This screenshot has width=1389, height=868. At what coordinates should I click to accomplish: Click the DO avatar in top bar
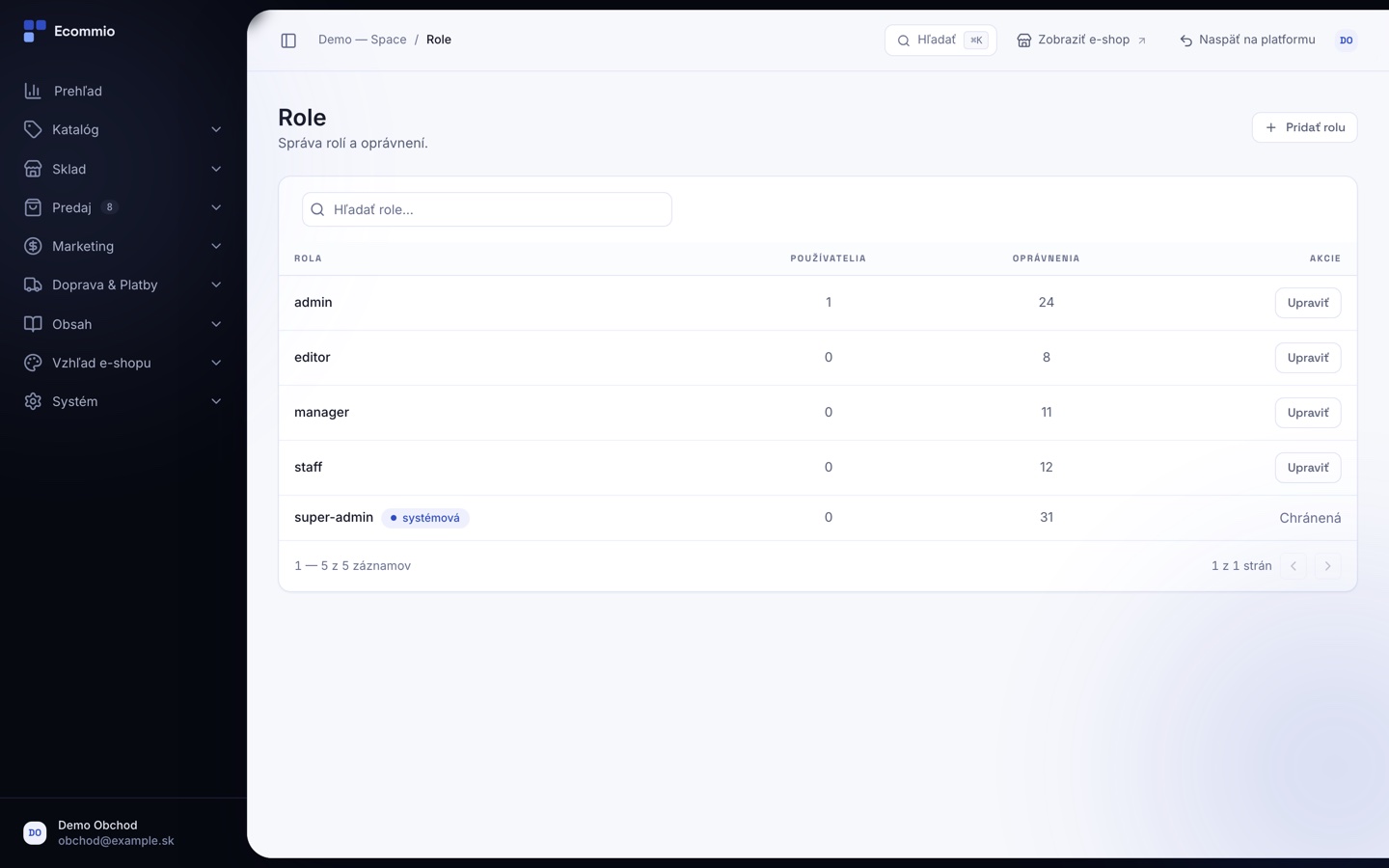pos(1347,41)
